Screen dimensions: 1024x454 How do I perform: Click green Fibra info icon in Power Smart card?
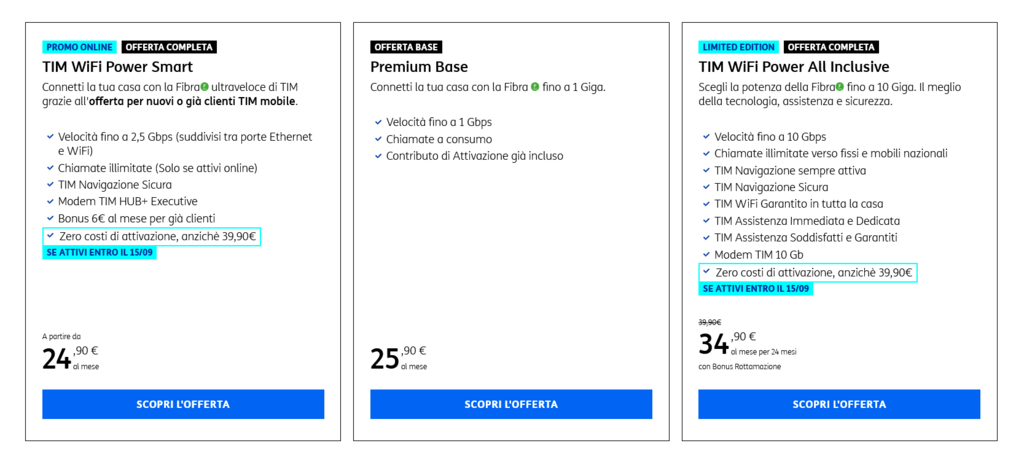click(204, 87)
